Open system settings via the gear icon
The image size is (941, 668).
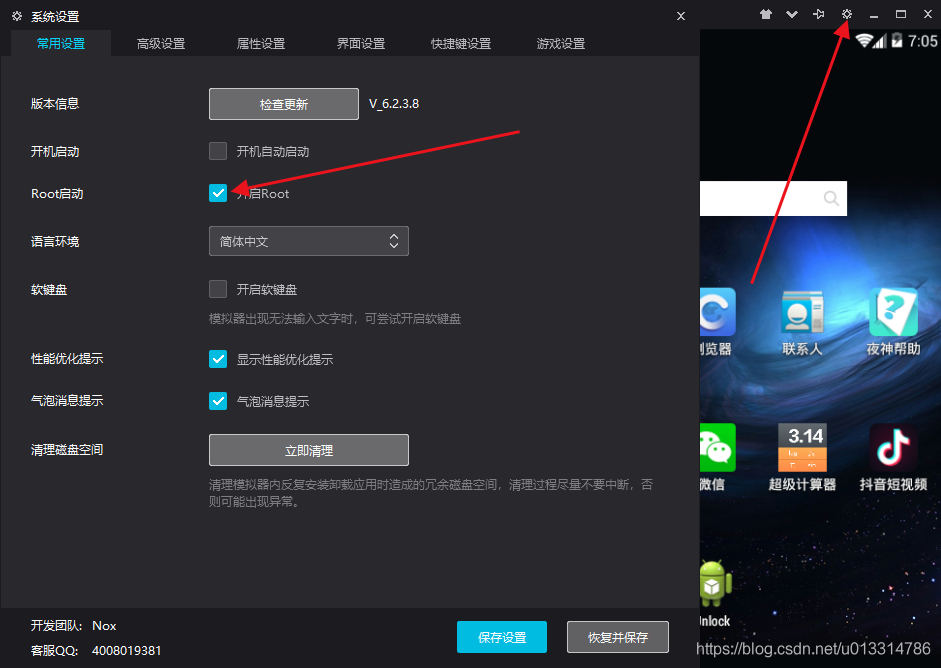[846, 14]
